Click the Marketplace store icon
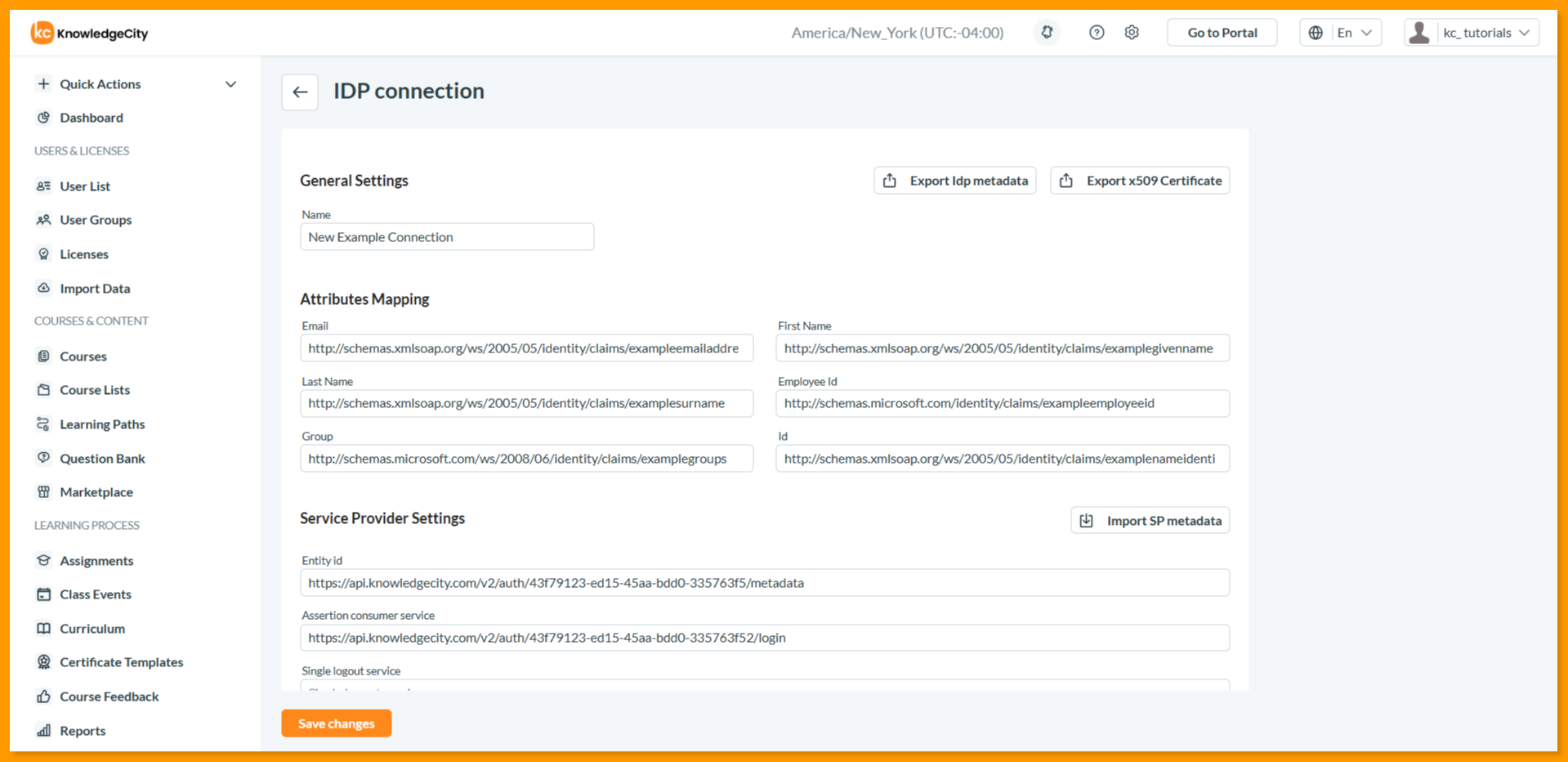1568x762 pixels. pyautogui.click(x=44, y=492)
